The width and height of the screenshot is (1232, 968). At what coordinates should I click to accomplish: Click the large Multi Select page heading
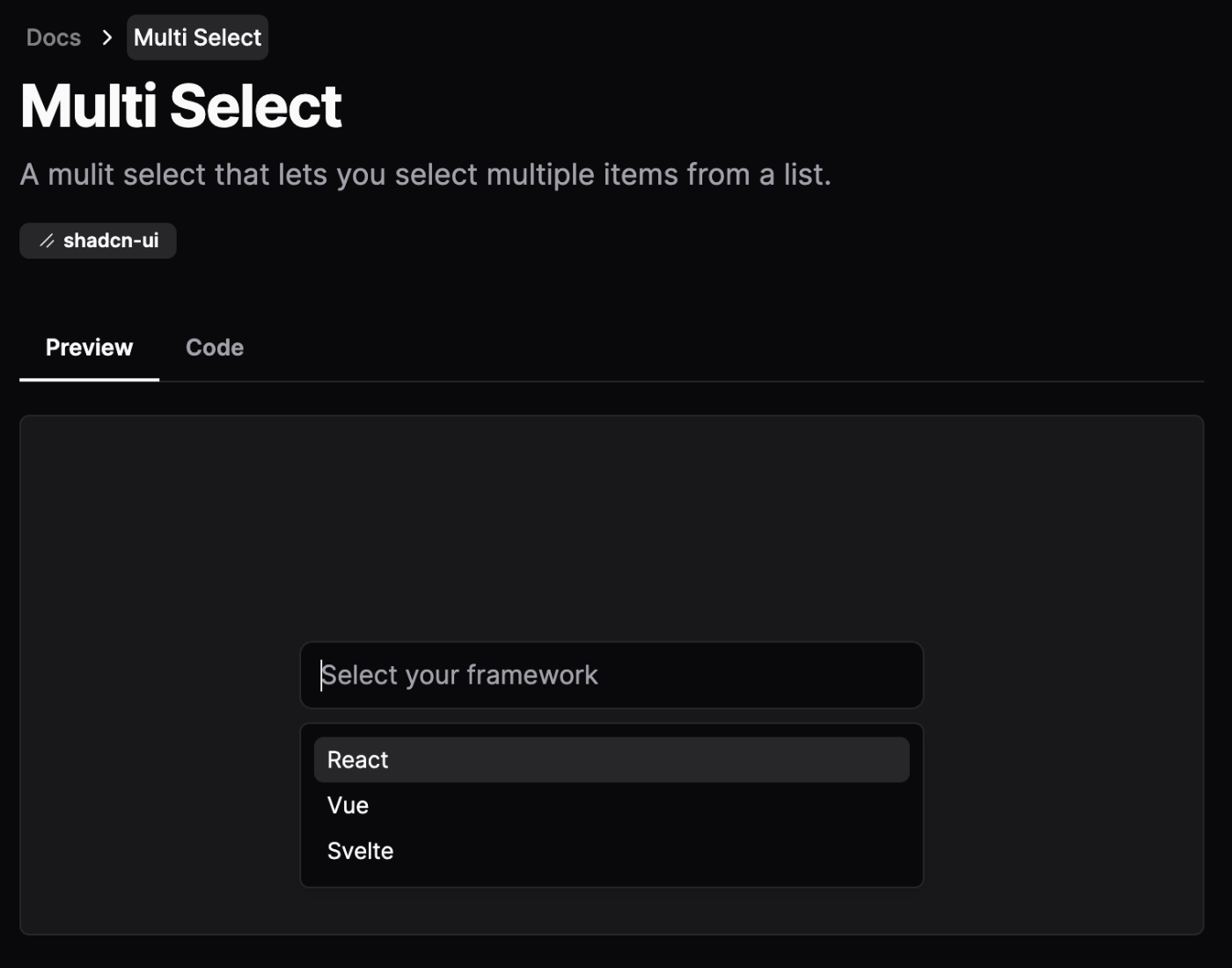coord(181,106)
